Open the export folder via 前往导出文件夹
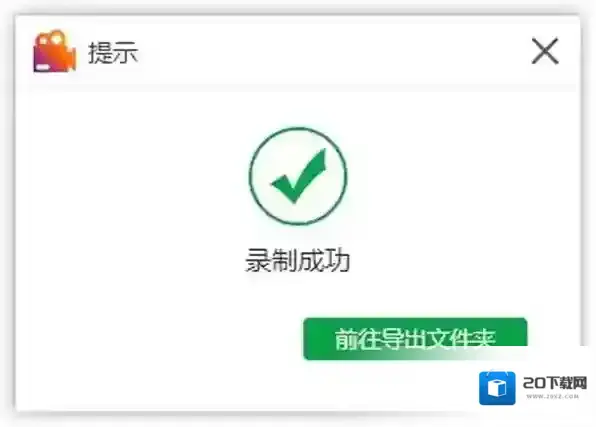Image resolution: width=596 pixels, height=427 pixels. (415, 339)
